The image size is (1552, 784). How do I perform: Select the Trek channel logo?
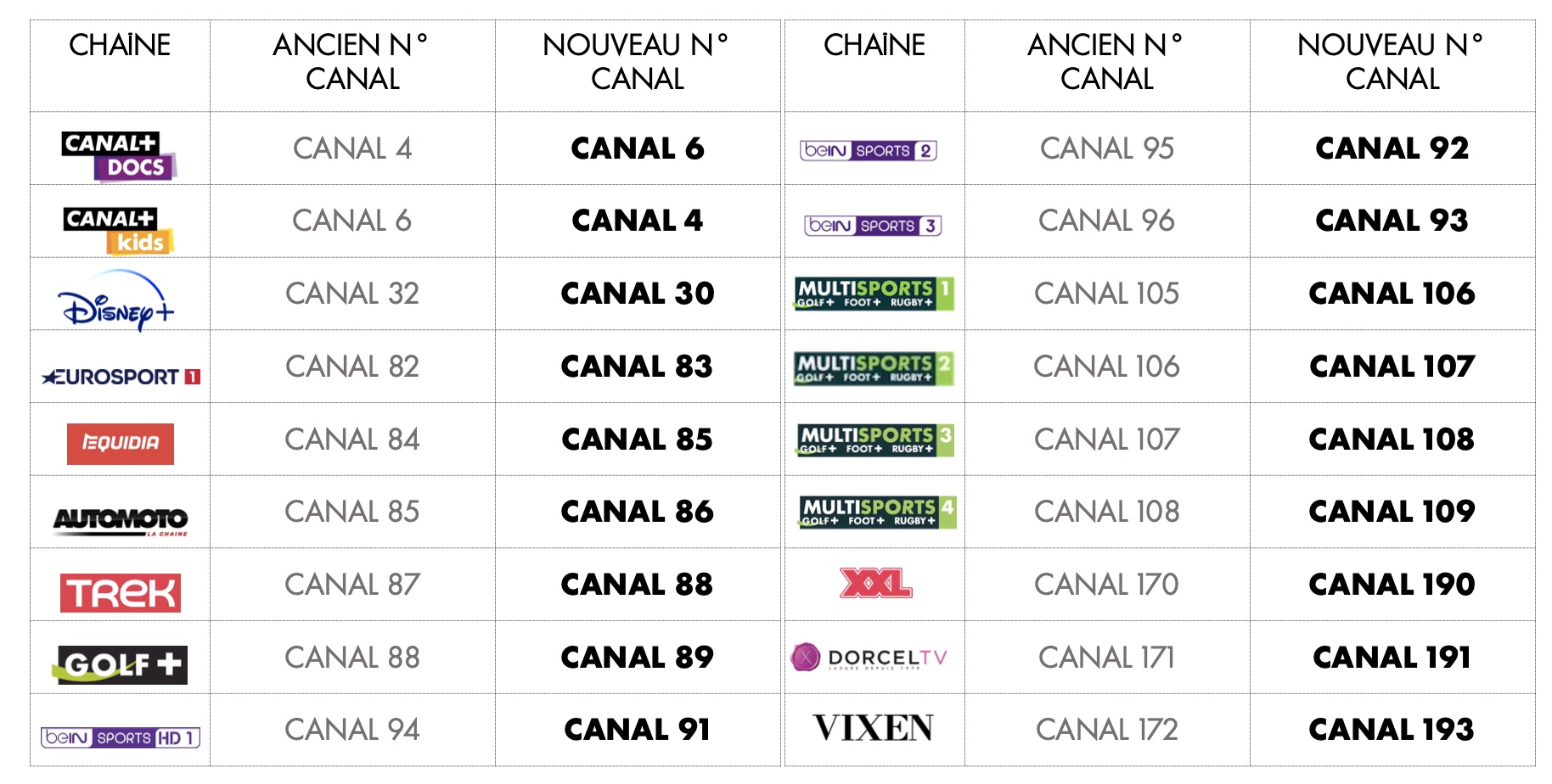[121, 592]
